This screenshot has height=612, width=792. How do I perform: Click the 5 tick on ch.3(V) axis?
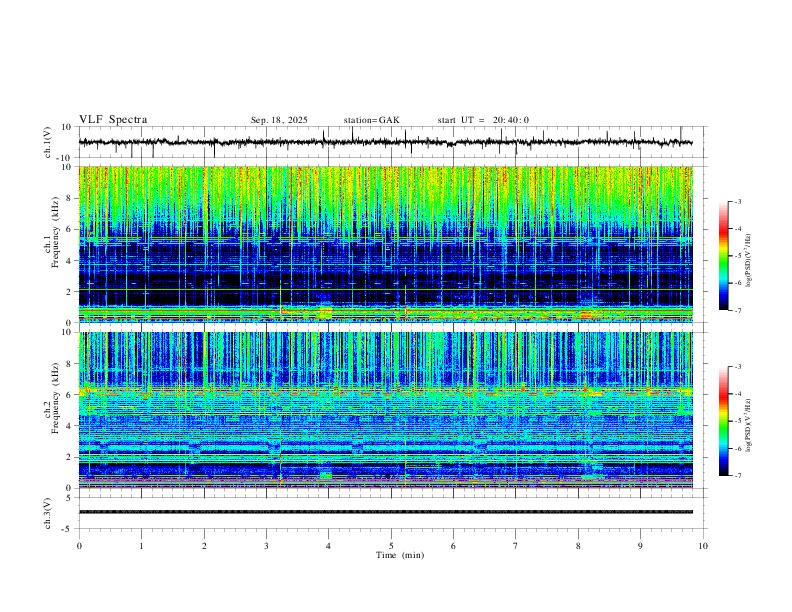point(70,497)
